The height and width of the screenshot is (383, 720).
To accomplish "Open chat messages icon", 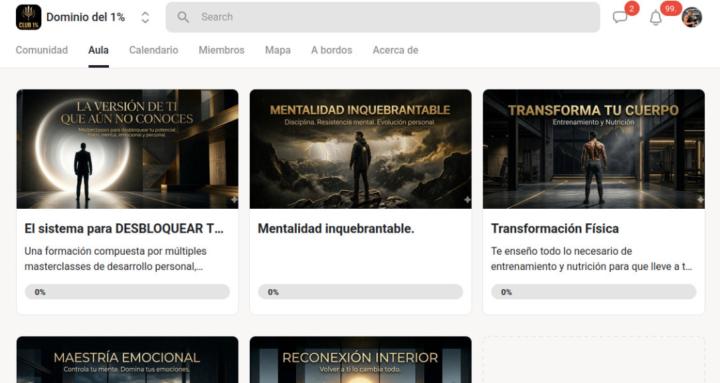I will [x=620, y=17].
